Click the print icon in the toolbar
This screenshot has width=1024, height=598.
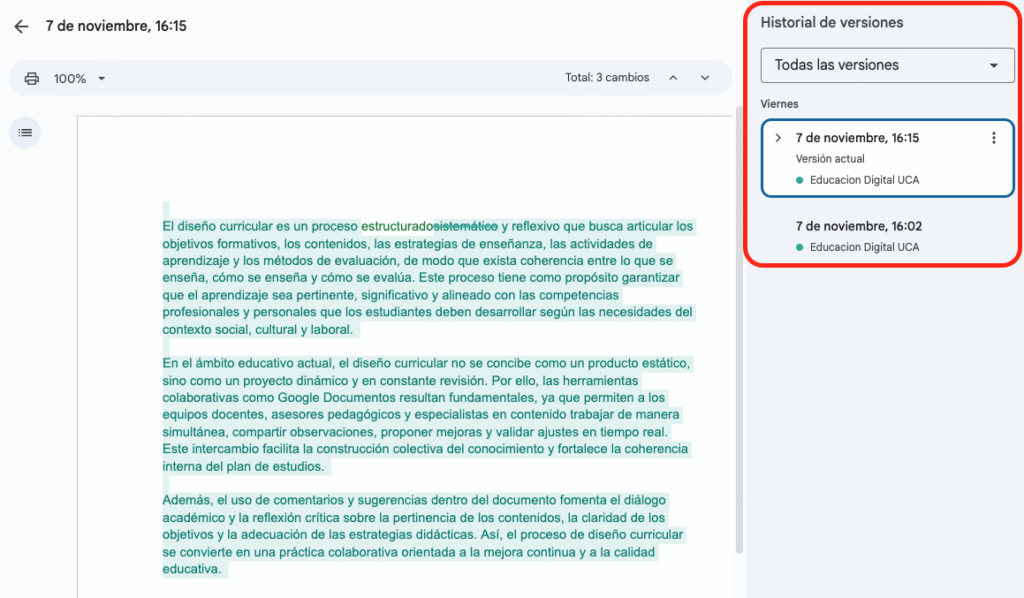click(x=32, y=78)
